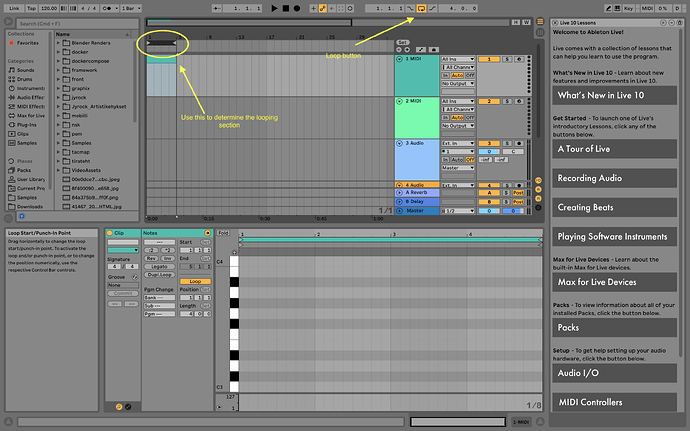
Task: Arm the 3 Audio track for recording
Action: (x=519, y=144)
